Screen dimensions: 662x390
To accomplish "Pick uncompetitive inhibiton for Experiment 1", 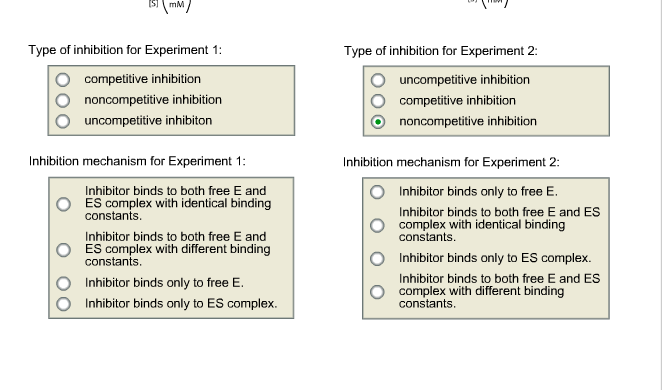I will [63, 121].
